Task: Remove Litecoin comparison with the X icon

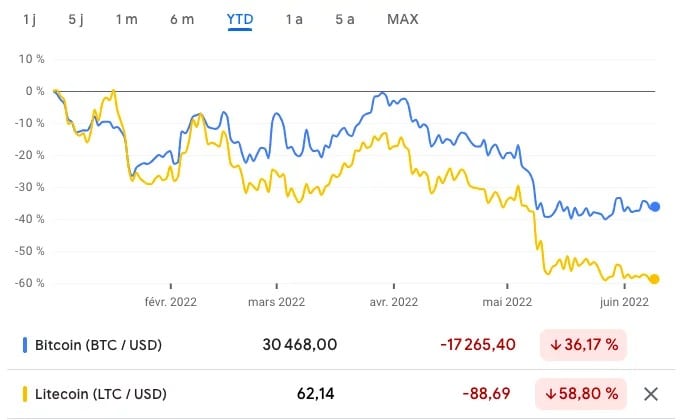Action: (x=651, y=394)
